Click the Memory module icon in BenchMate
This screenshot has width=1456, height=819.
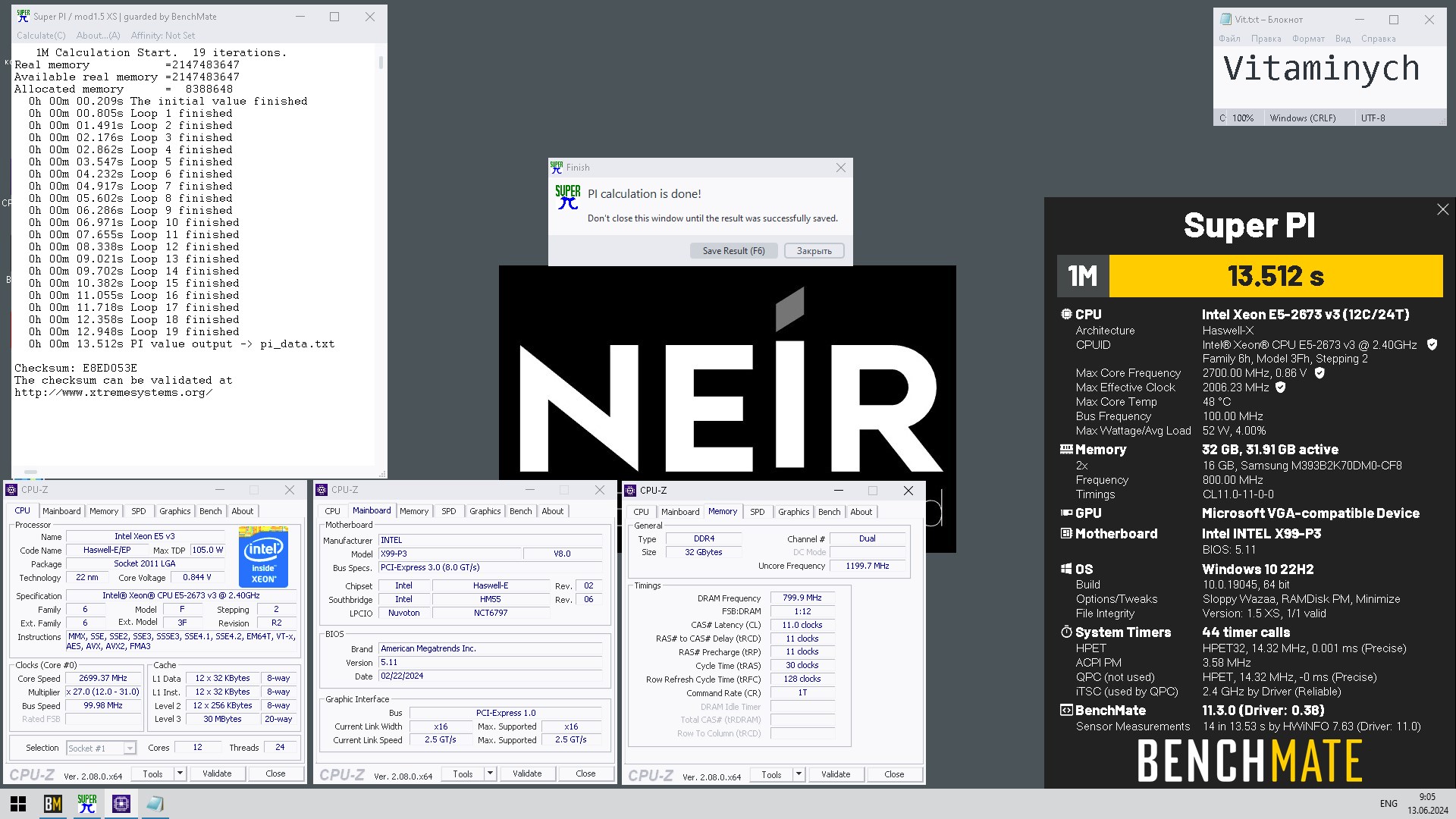(1066, 450)
